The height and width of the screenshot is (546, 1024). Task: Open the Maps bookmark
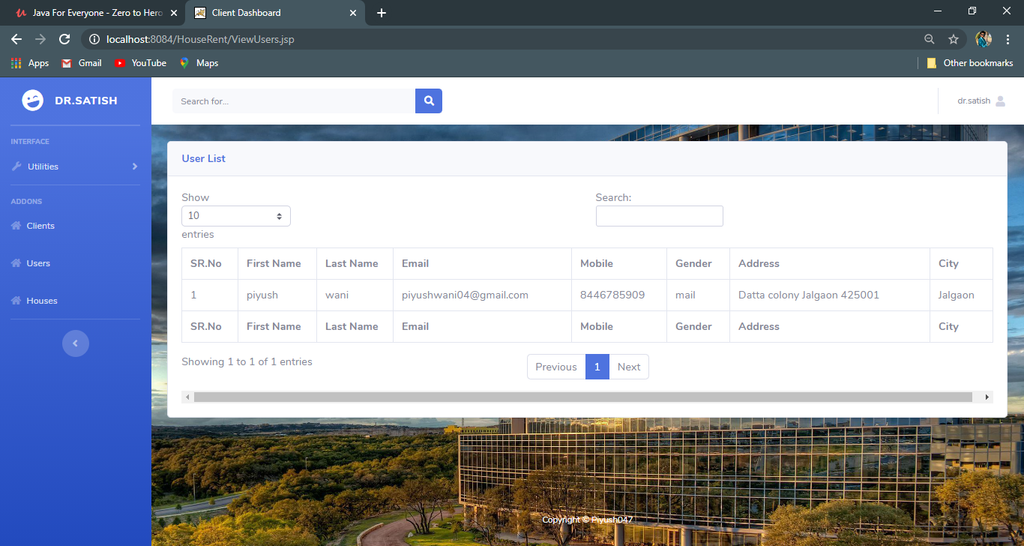pos(199,63)
